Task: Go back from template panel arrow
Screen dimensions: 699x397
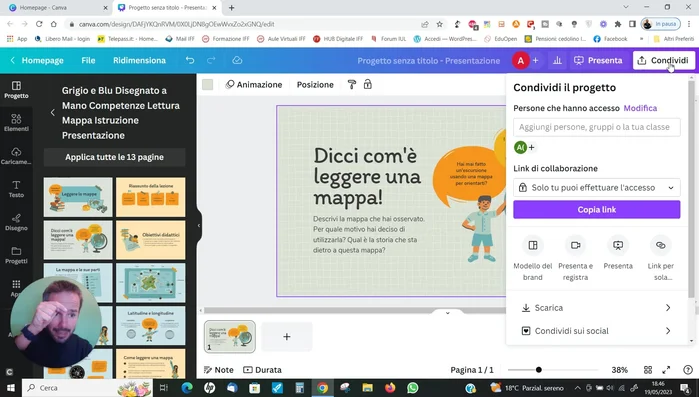Action: tap(53, 113)
